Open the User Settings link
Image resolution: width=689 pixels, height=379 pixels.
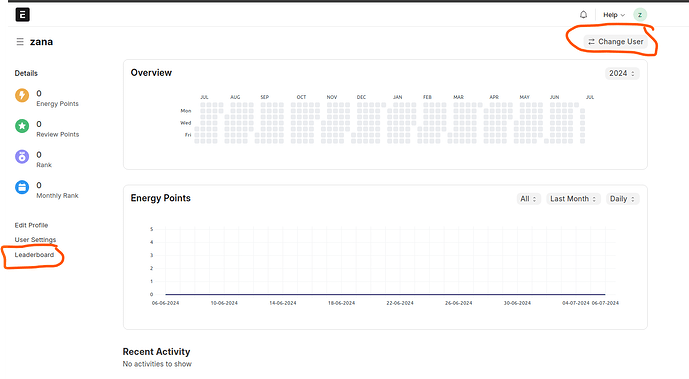(35, 240)
